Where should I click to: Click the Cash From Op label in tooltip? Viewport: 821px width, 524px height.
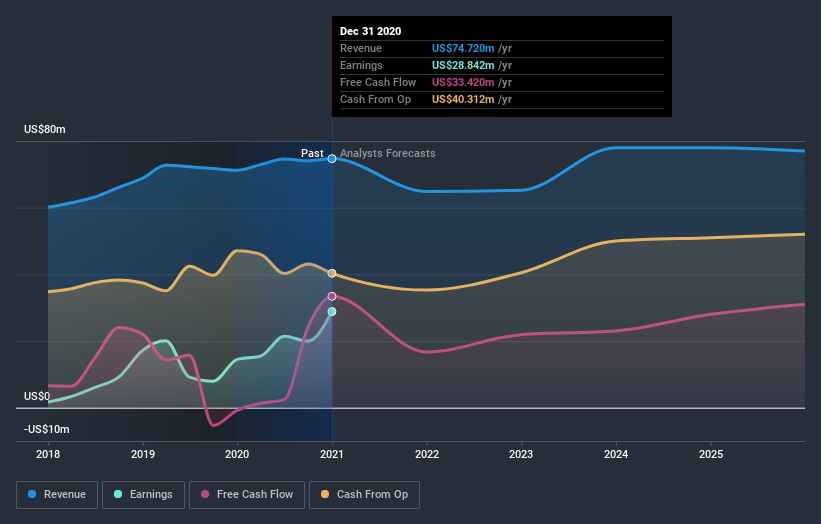pos(375,99)
